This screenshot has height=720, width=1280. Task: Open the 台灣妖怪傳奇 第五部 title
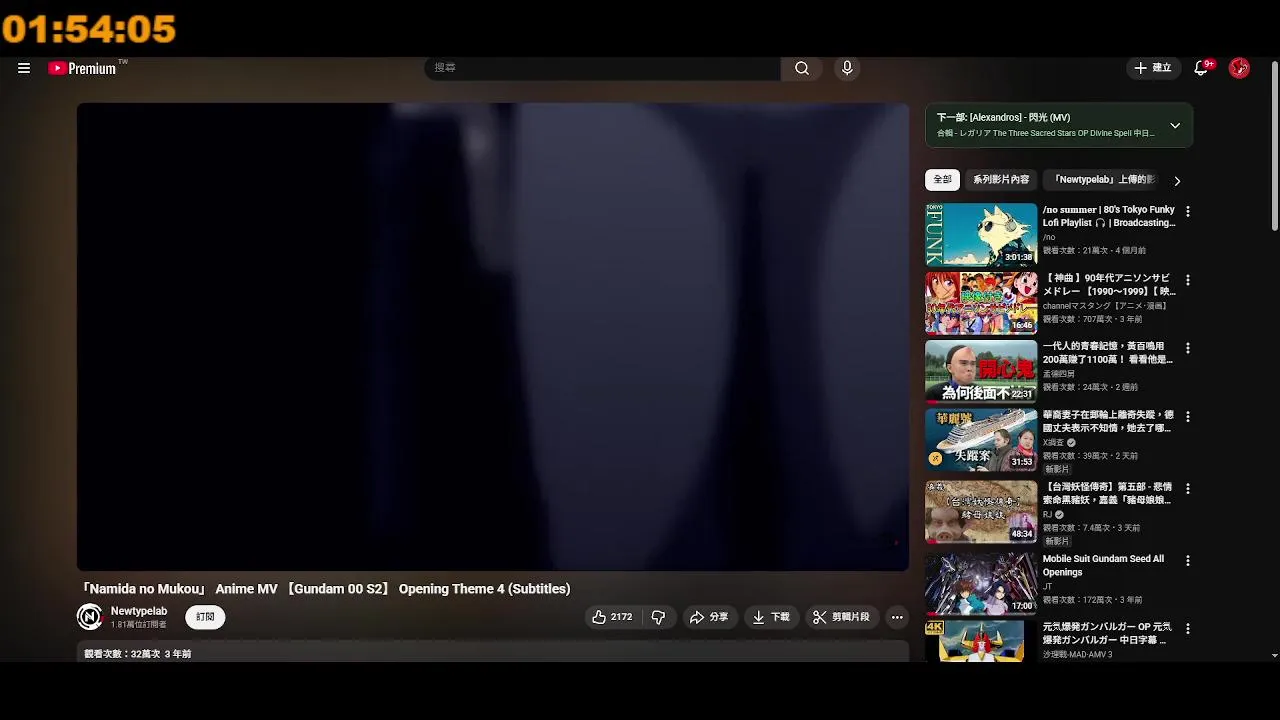click(x=1108, y=493)
